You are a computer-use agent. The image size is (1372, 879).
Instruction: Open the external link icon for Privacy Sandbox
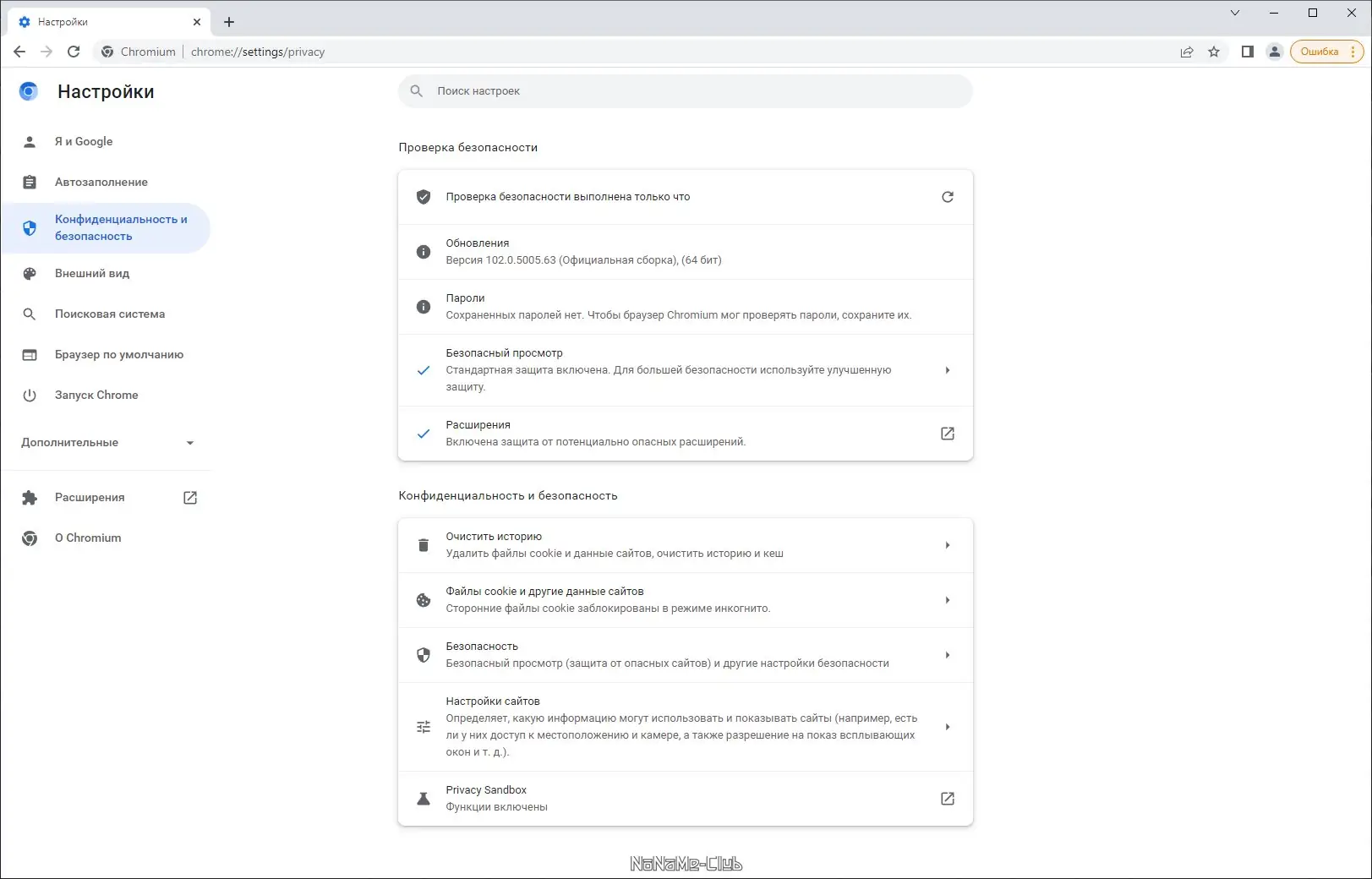(947, 799)
